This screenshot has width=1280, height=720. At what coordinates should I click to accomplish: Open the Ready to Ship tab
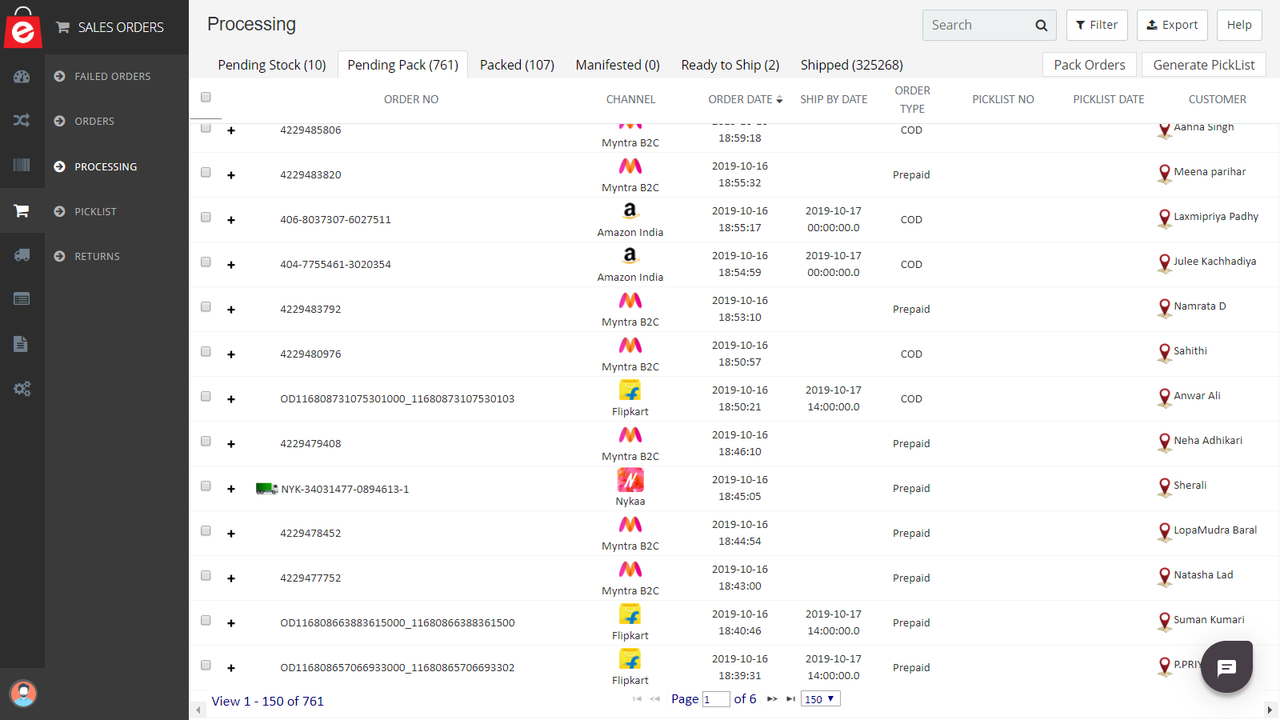[730, 64]
